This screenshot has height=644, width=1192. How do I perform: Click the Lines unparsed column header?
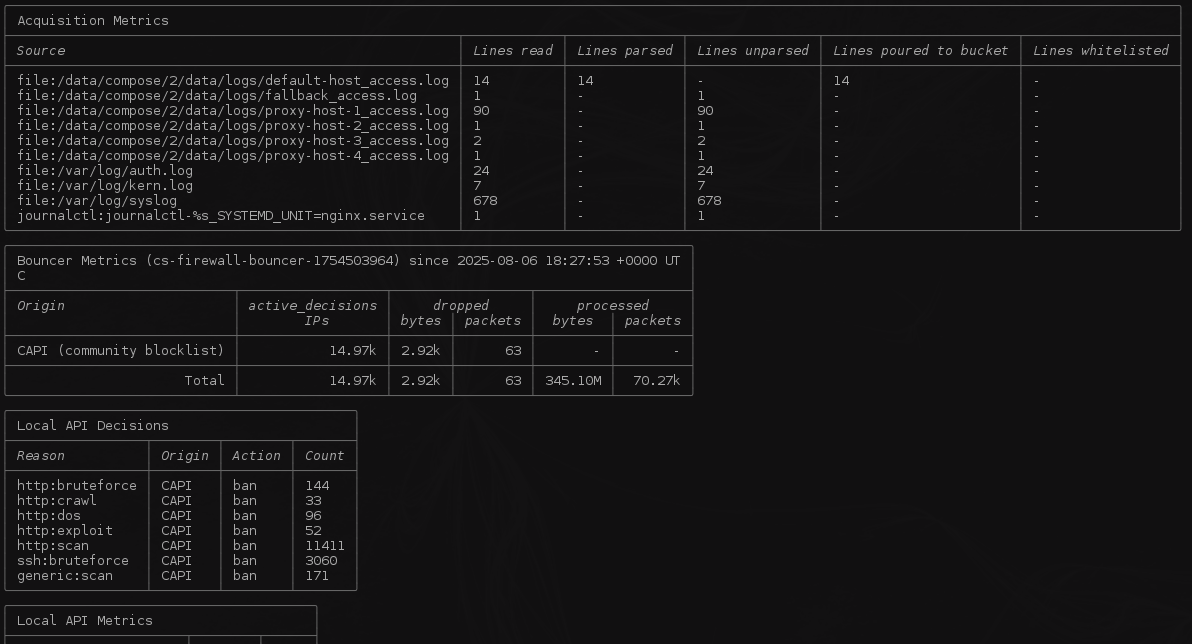(753, 50)
